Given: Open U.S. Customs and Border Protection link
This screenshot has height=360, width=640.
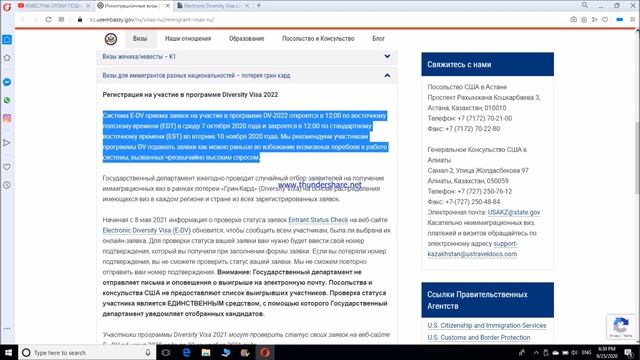Looking at the screenshot, I should click(x=479, y=337).
